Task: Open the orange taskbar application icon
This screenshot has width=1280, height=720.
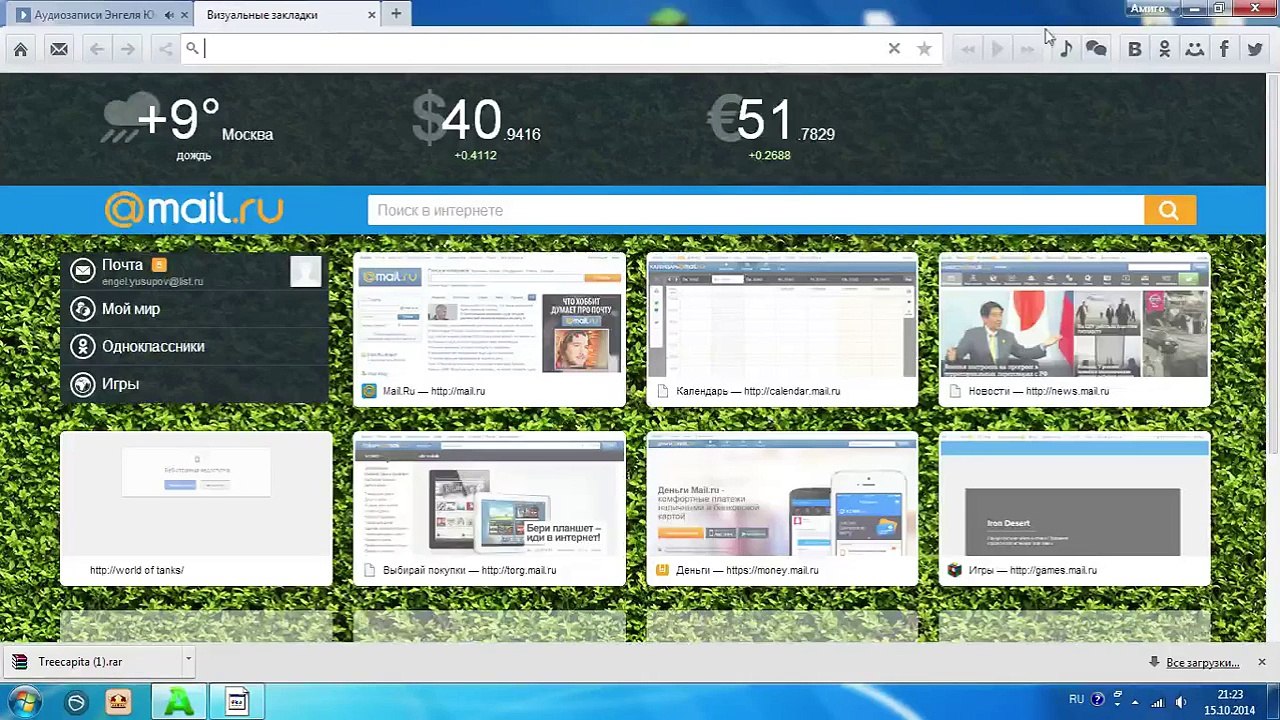Action: 118,703
